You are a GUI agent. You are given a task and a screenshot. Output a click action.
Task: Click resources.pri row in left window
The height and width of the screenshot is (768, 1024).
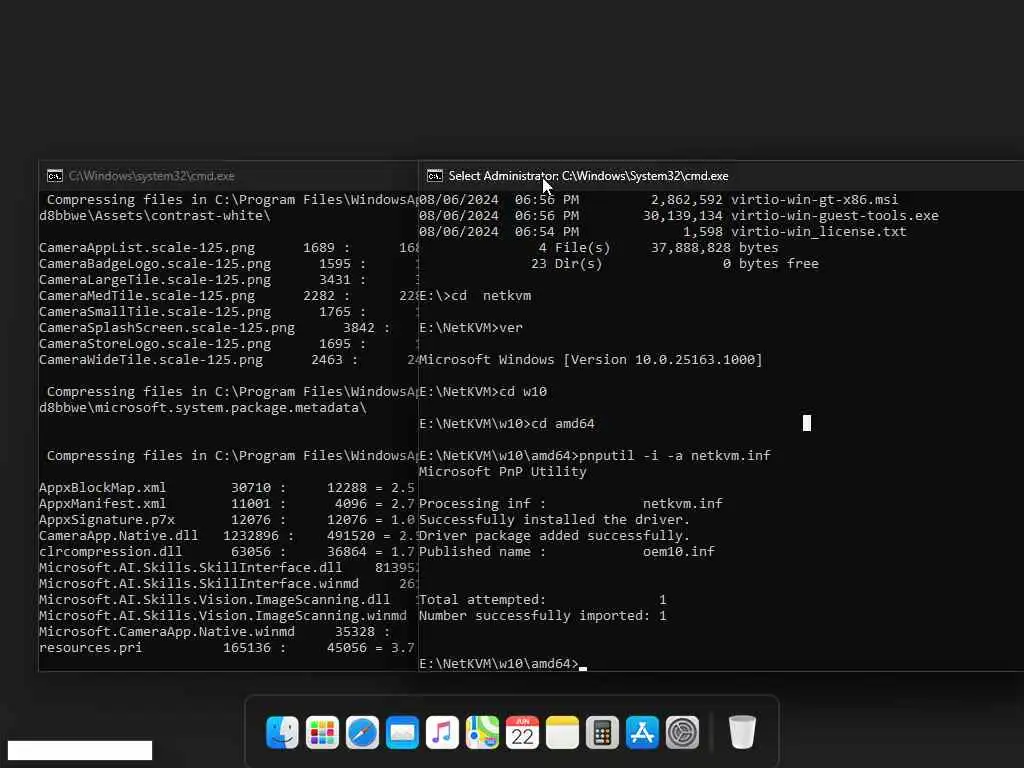(x=227, y=648)
